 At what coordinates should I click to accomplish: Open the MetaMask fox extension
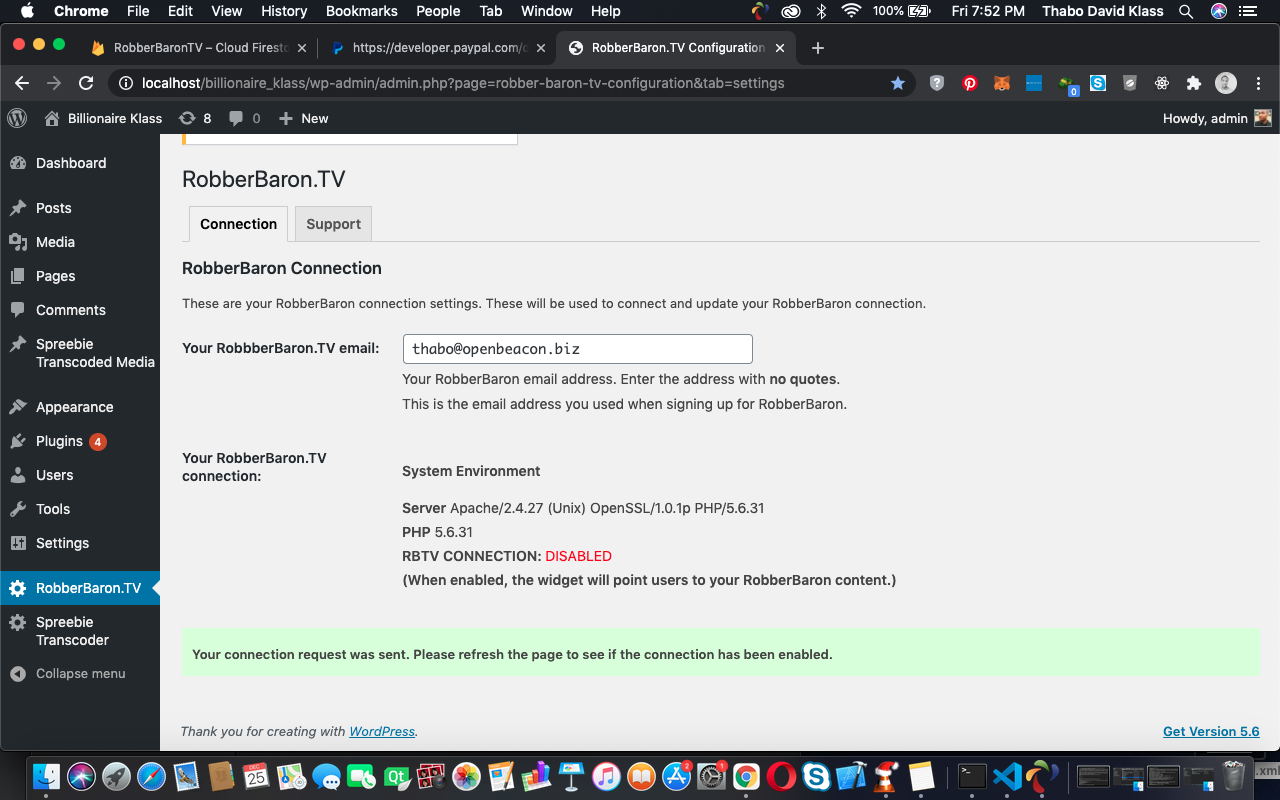click(x=1001, y=83)
